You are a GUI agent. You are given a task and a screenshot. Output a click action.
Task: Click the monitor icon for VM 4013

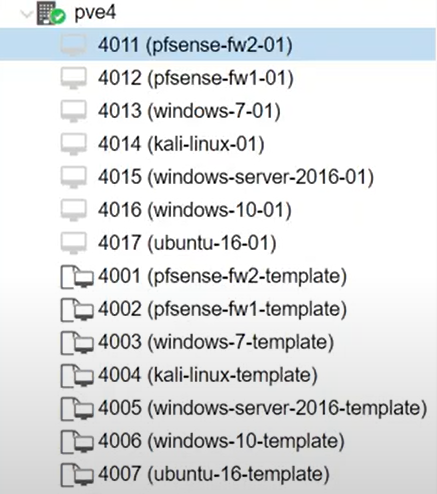(74, 111)
